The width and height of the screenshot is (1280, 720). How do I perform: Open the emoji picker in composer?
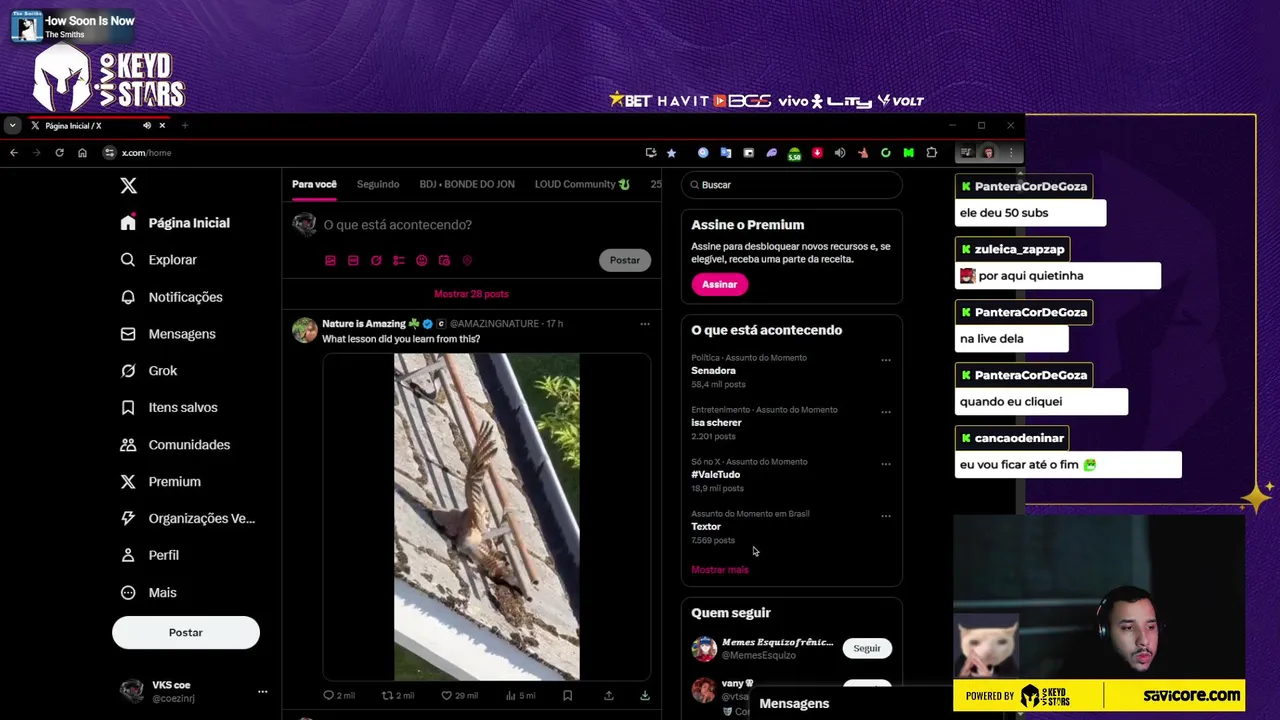pos(422,260)
